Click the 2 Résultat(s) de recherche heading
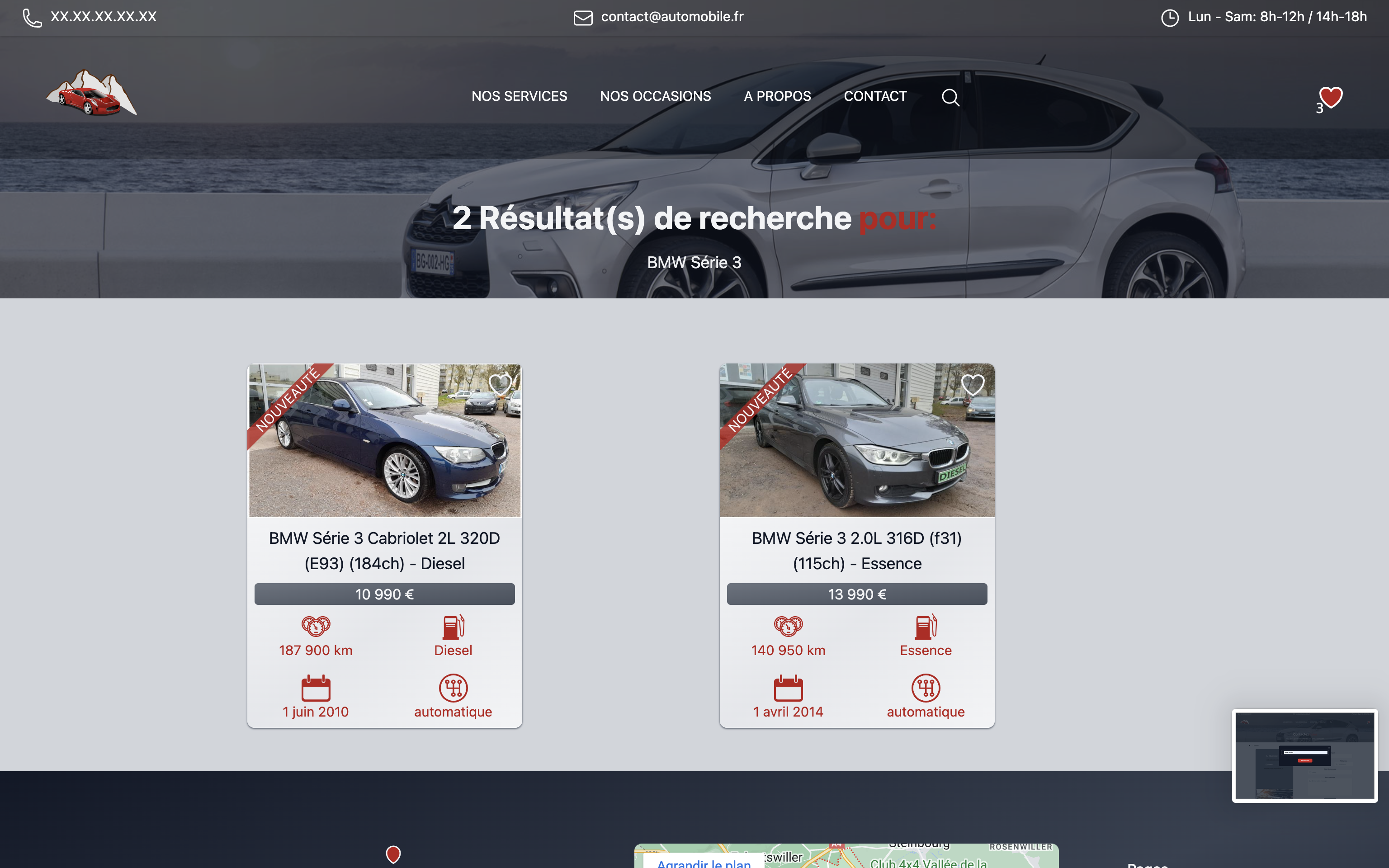Screen dimensions: 1389x868 tap(694, 218)
